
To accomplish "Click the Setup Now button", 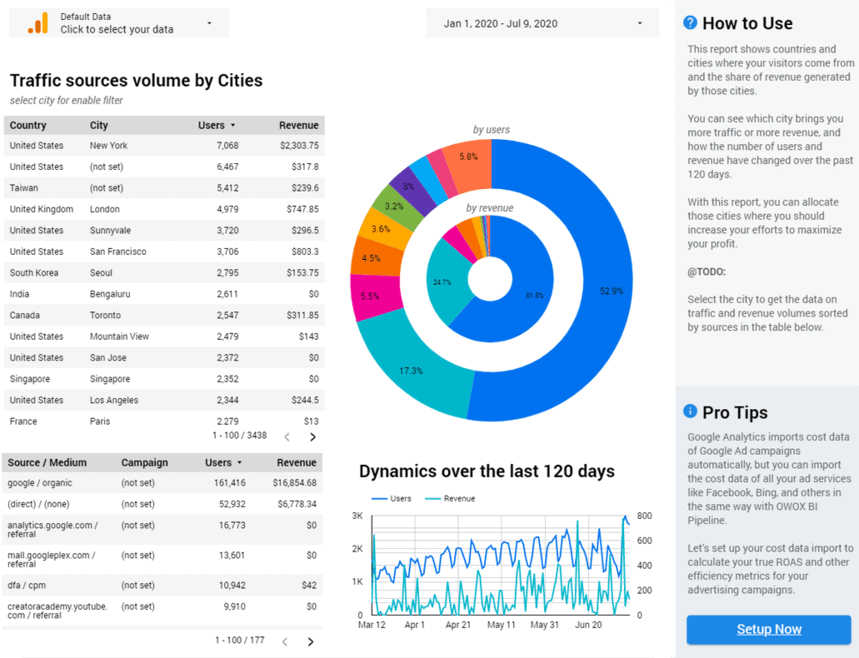I will [x=768, y=629].
